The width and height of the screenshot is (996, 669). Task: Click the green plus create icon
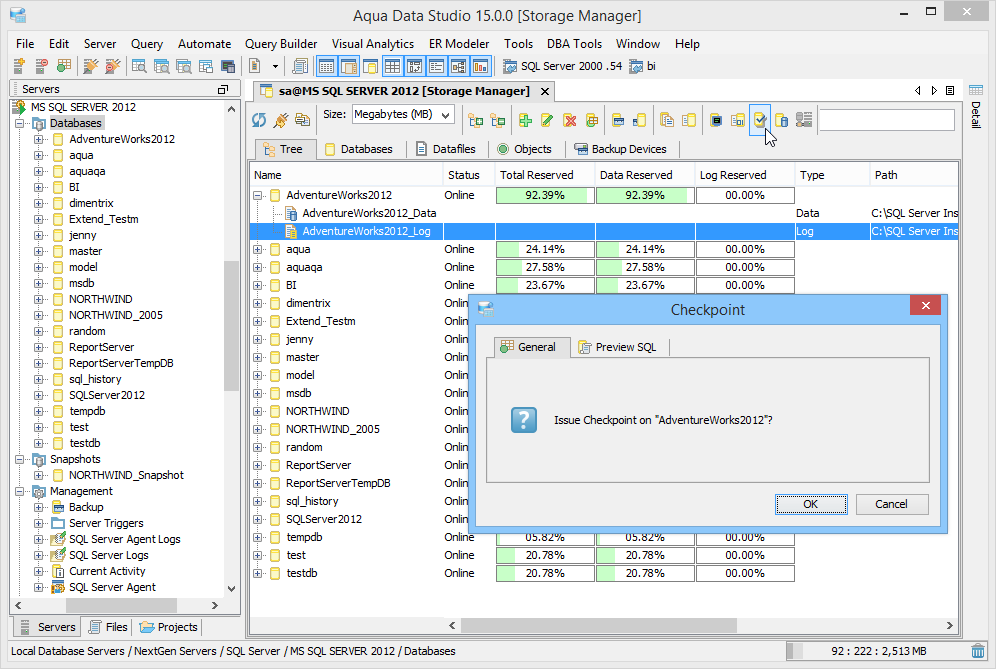click(x=525, y=119)
